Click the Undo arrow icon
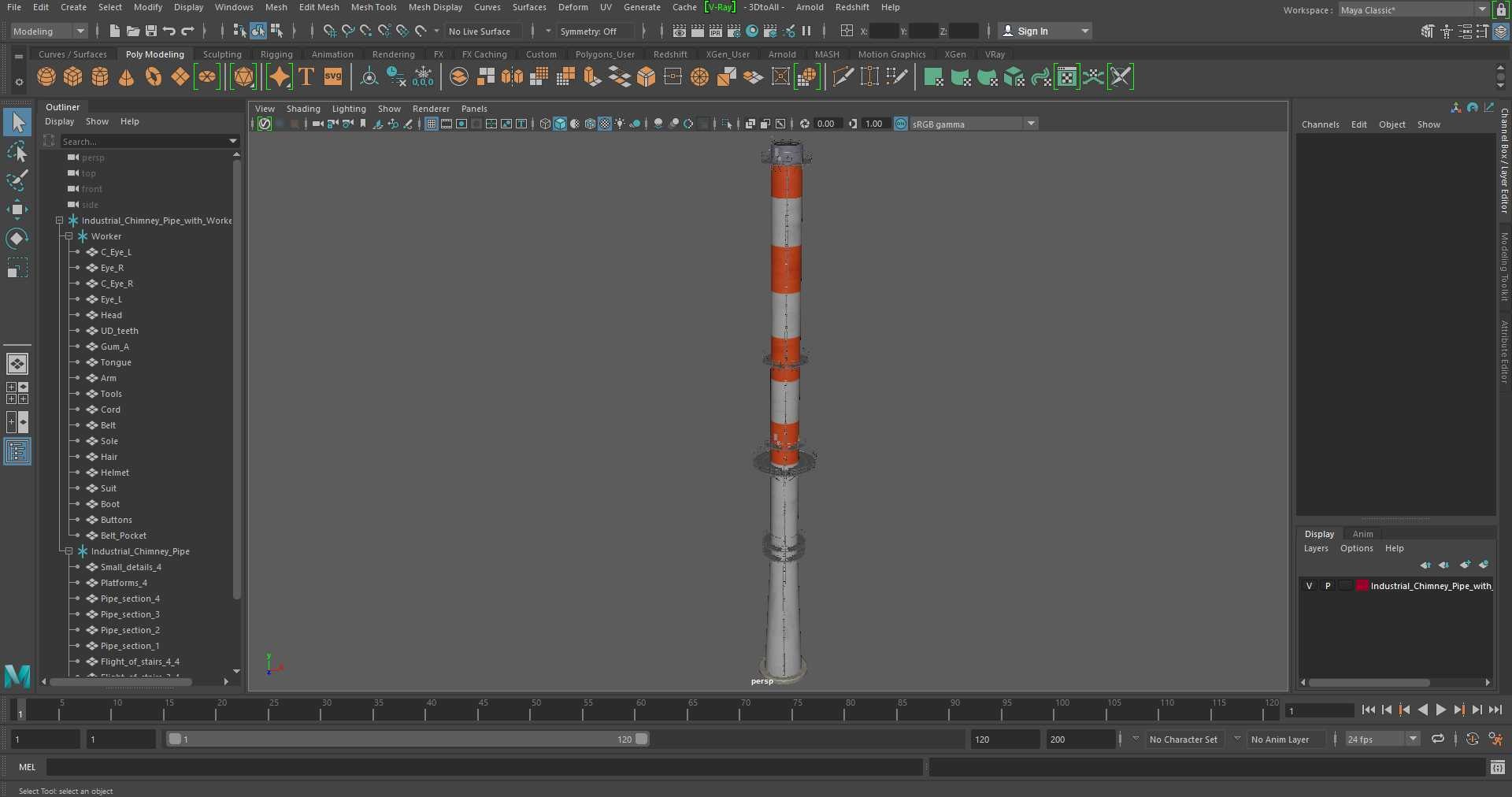Viewport: 1512px width, 797px height. 169,31
